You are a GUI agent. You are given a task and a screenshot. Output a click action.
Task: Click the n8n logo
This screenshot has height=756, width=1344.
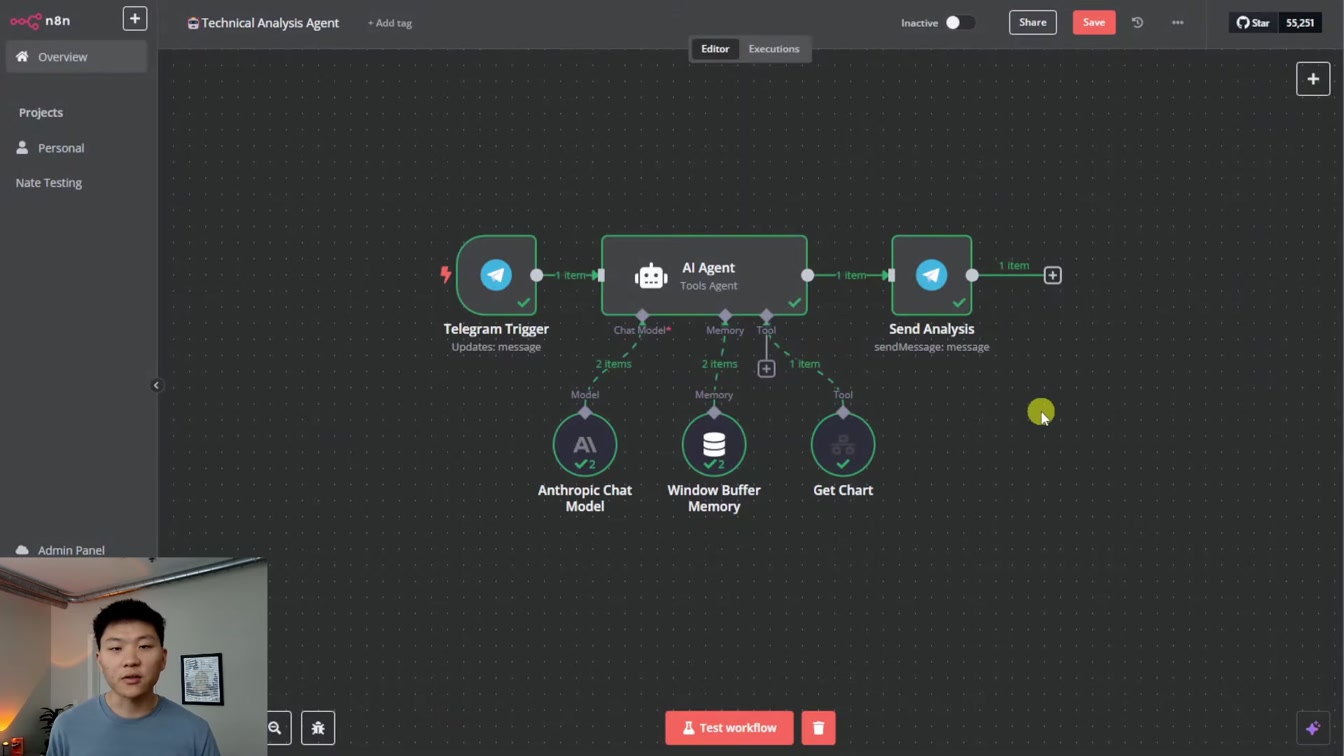click(40, 20)
